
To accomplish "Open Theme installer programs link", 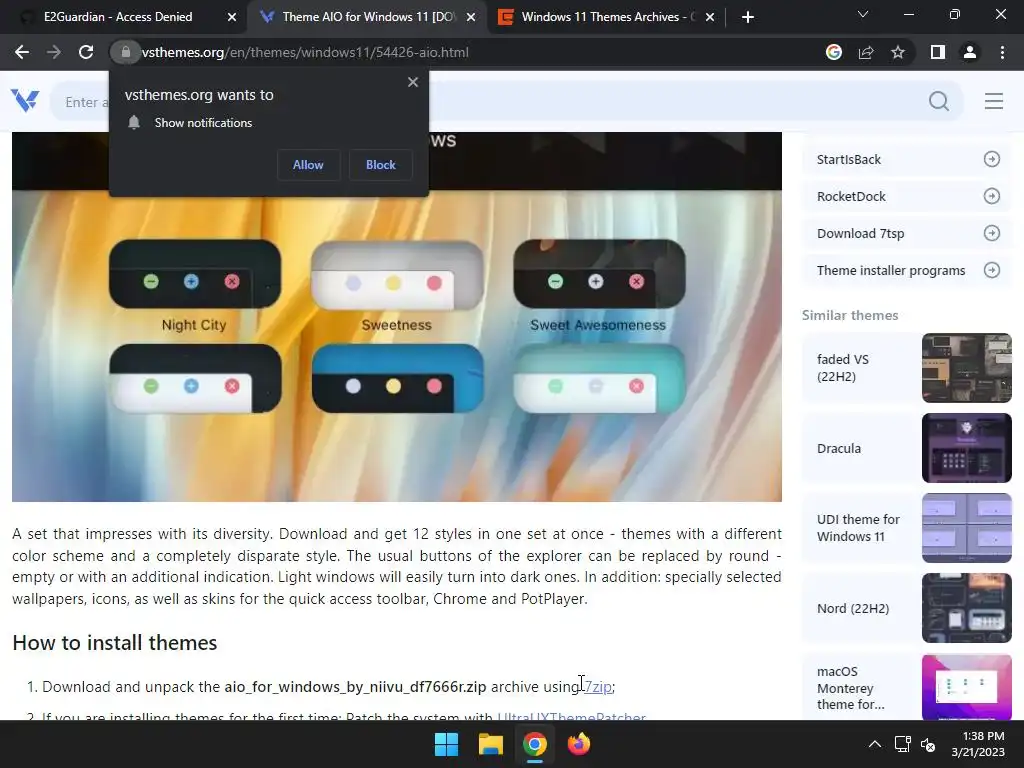I will 891,270.
